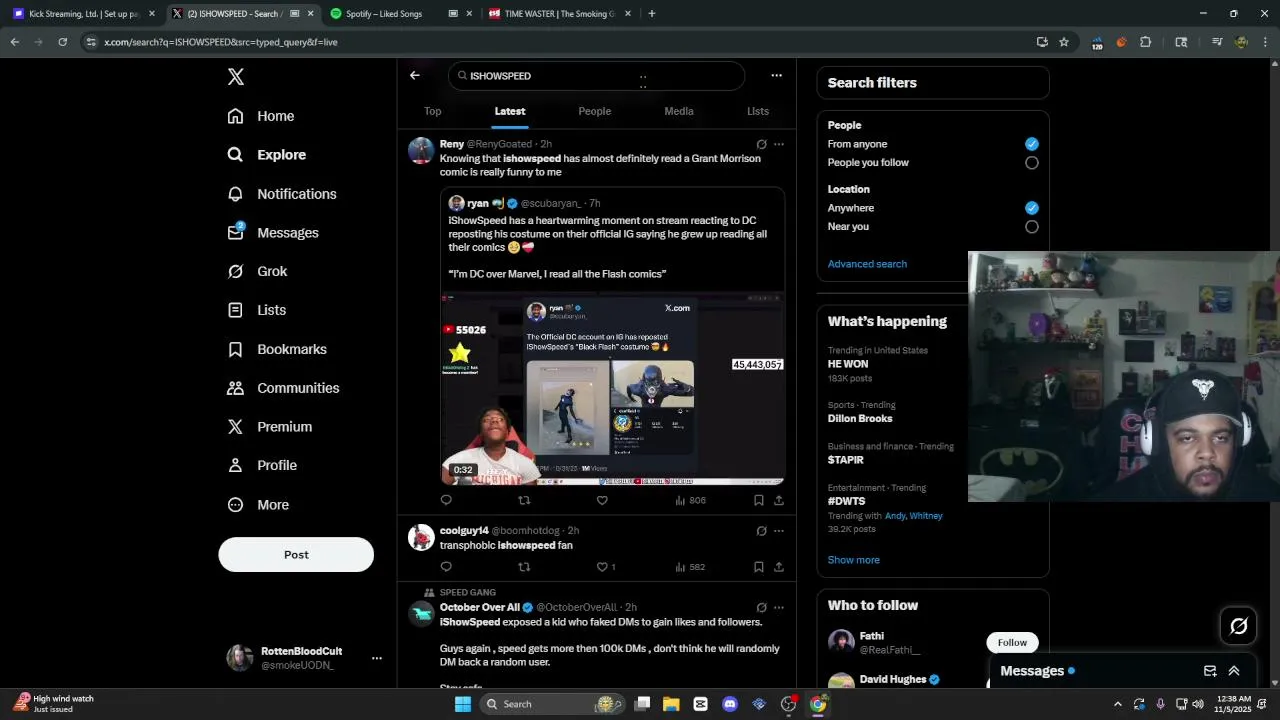Open more menu on Reny's post
1280x720 pixels.
pyautogui.click(x=779, y=144)
